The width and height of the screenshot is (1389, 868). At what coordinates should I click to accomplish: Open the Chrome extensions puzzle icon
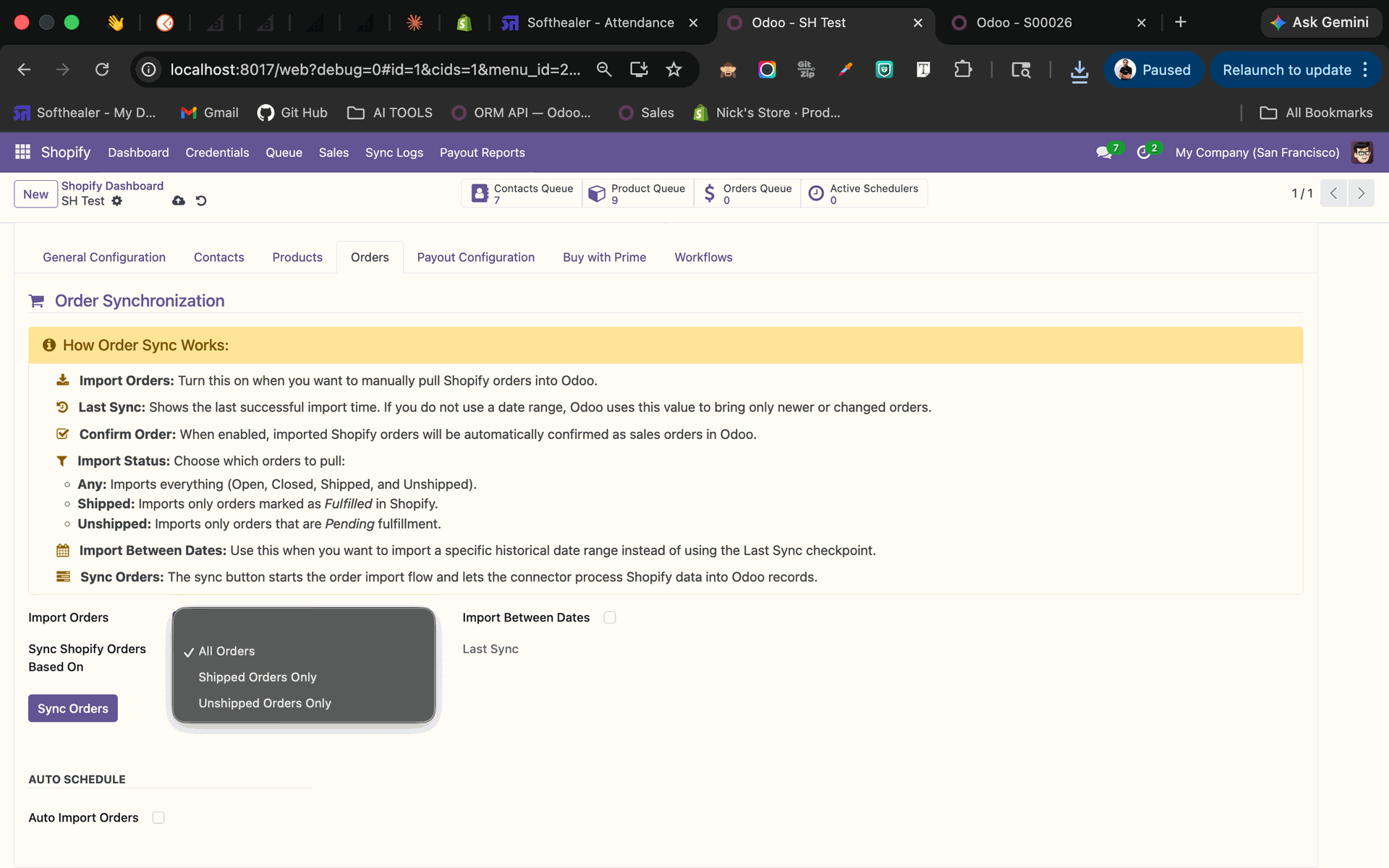pyautogui.click(x=962, y=69)
